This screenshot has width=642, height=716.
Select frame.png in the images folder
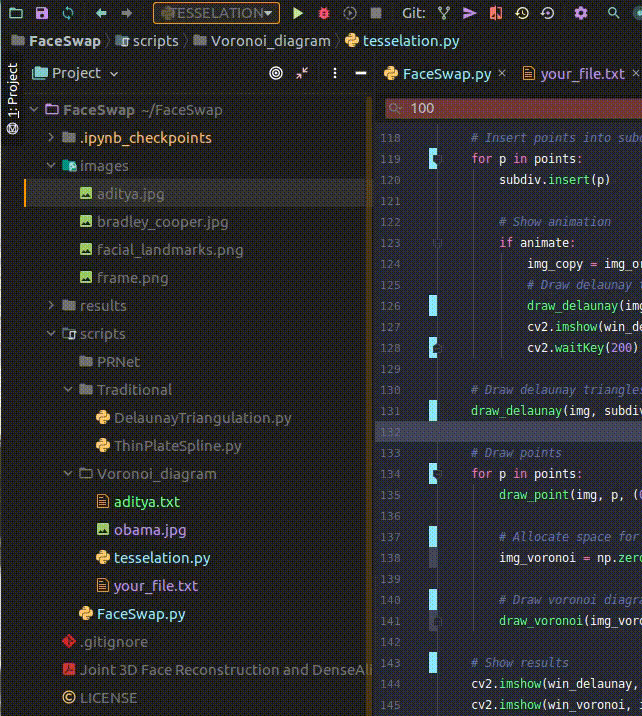[132, 278]
